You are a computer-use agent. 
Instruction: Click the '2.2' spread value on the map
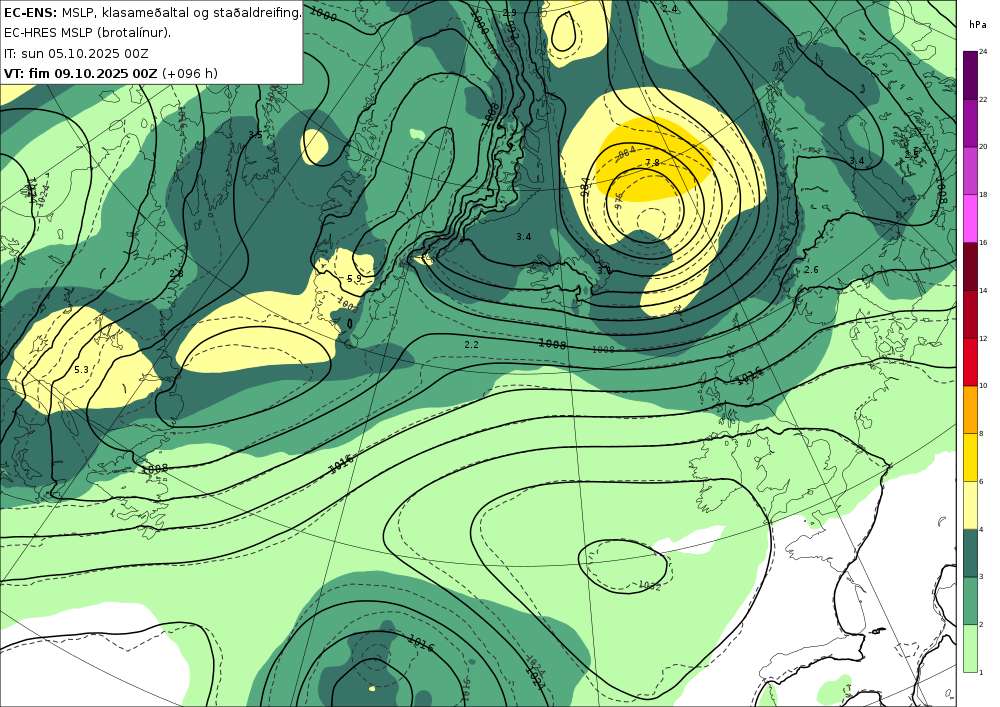pyautogui.click(x=471, y=344)
